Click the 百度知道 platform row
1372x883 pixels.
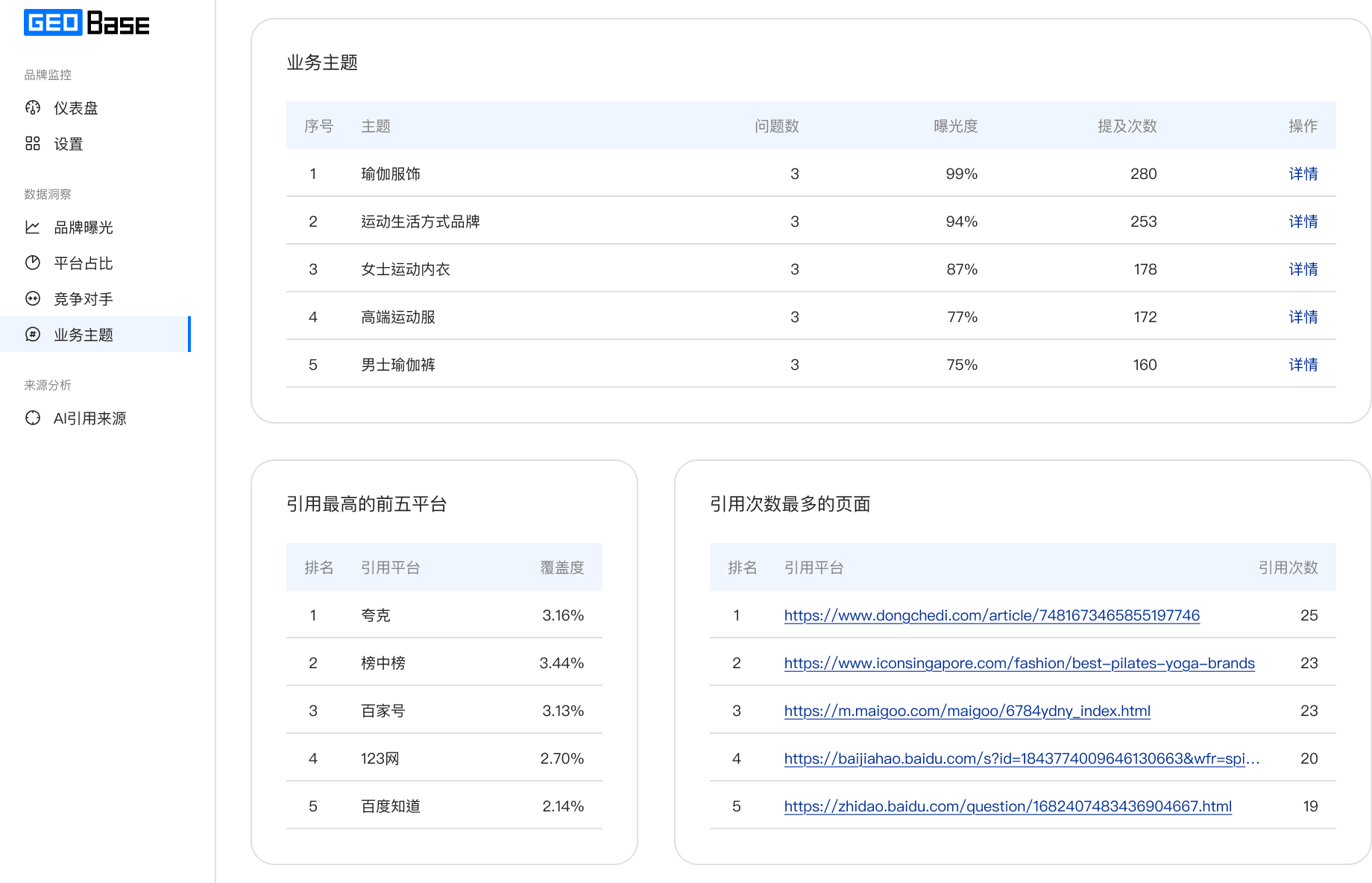tap(444, 806)
